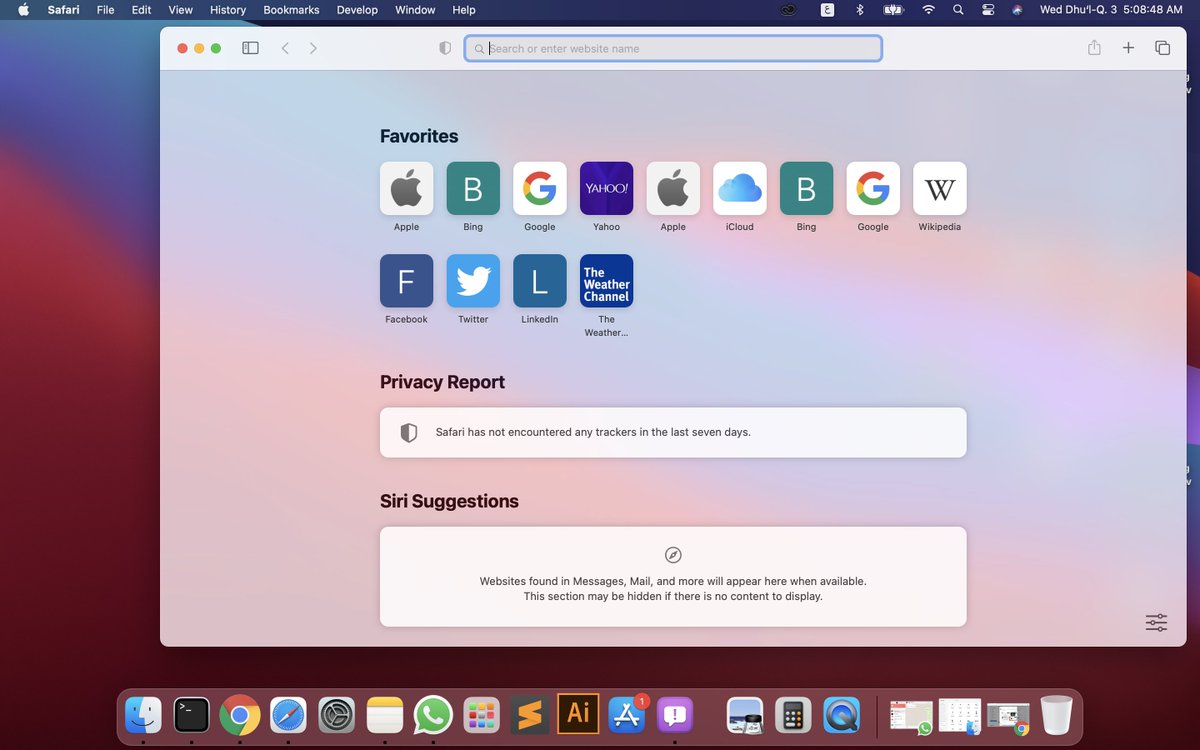Viewport: 1200px width, 750px height.
Task: Launch Adobe Illustrator from the Dock
Action: coord(578,714)
